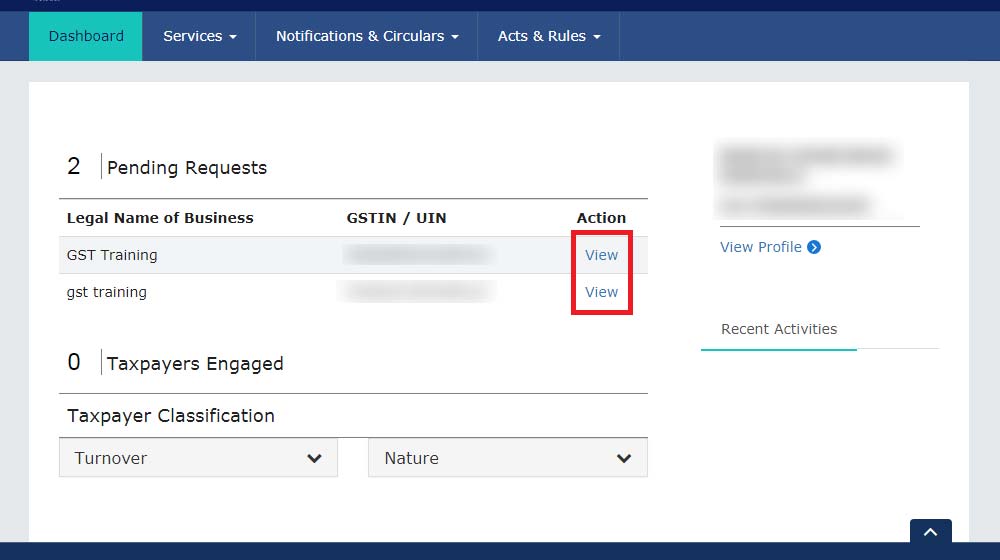The image size is (1000, 560).
Task: Click the GSTIN / UIN column header
Action: tap(396, 218)
